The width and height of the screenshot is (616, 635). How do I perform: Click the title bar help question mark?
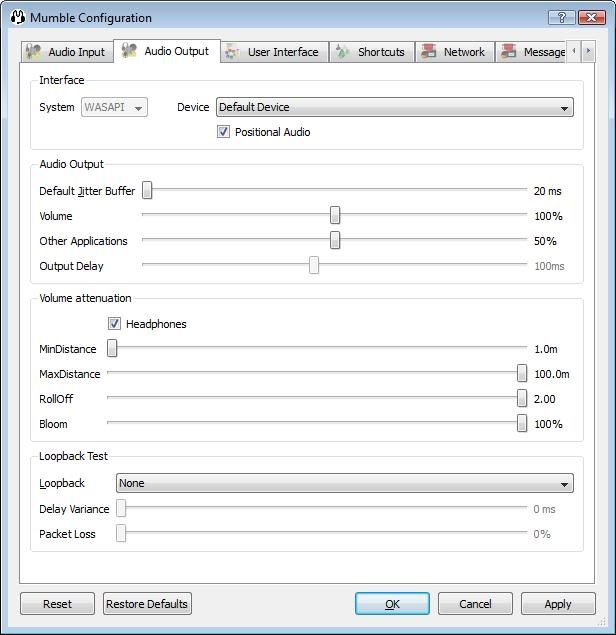pyautogui.click(x=563, y=17)
